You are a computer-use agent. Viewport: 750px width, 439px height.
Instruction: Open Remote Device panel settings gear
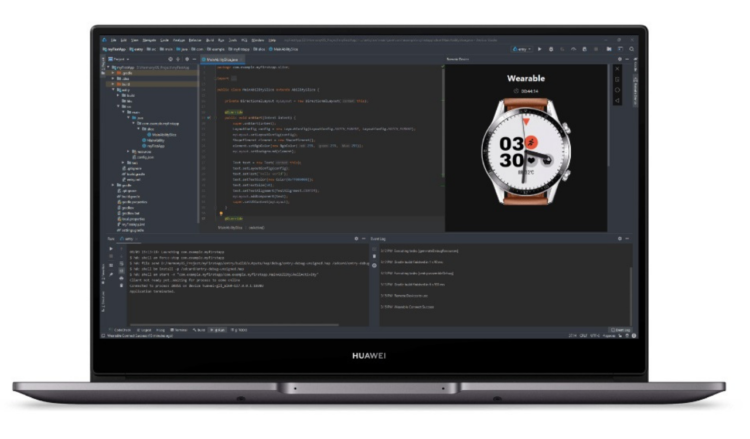point(620,59)
